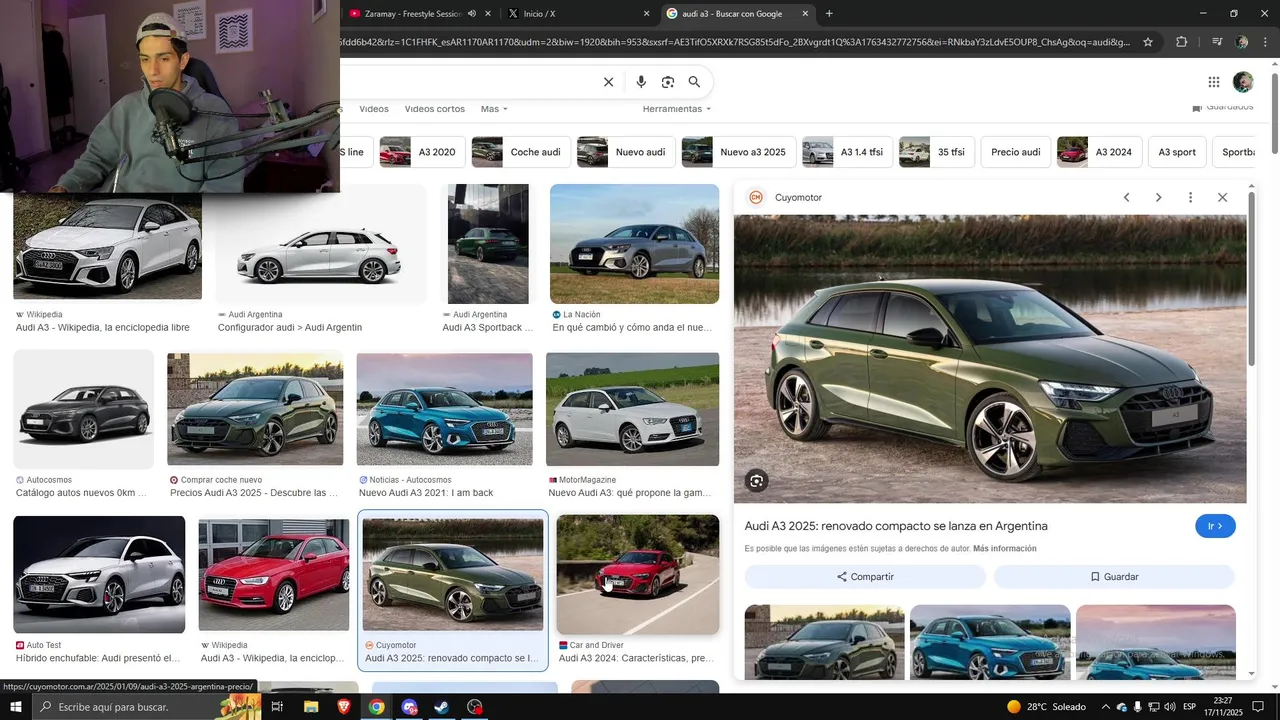Screen dimensions: 1280x720
Task: Close the Inicio / X tab
Action: coord(646,14)
